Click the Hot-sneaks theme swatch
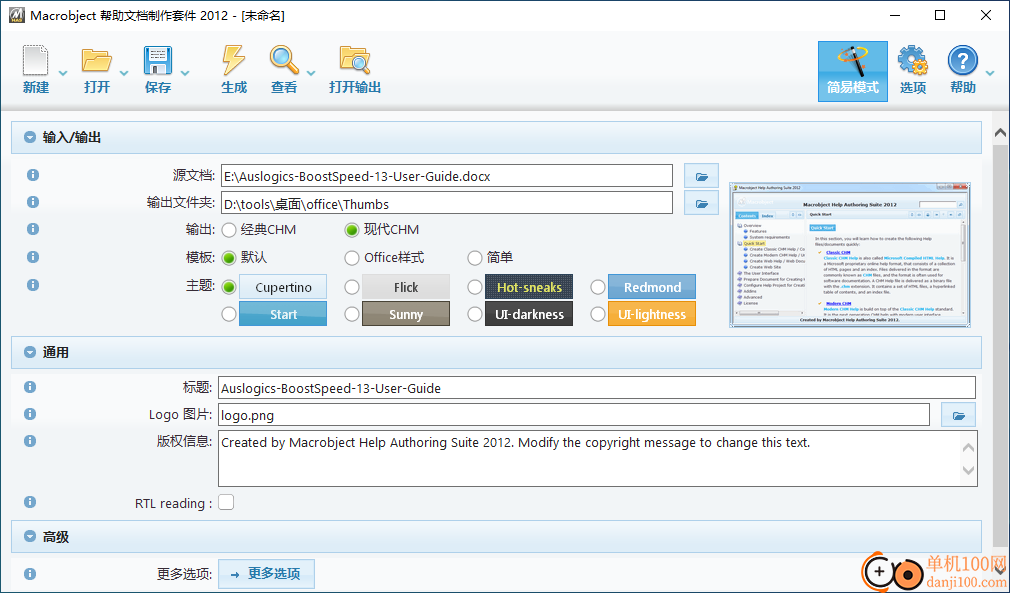Image resolution: width=1010 pixels, height=593 pixels. tap(529, 287)
